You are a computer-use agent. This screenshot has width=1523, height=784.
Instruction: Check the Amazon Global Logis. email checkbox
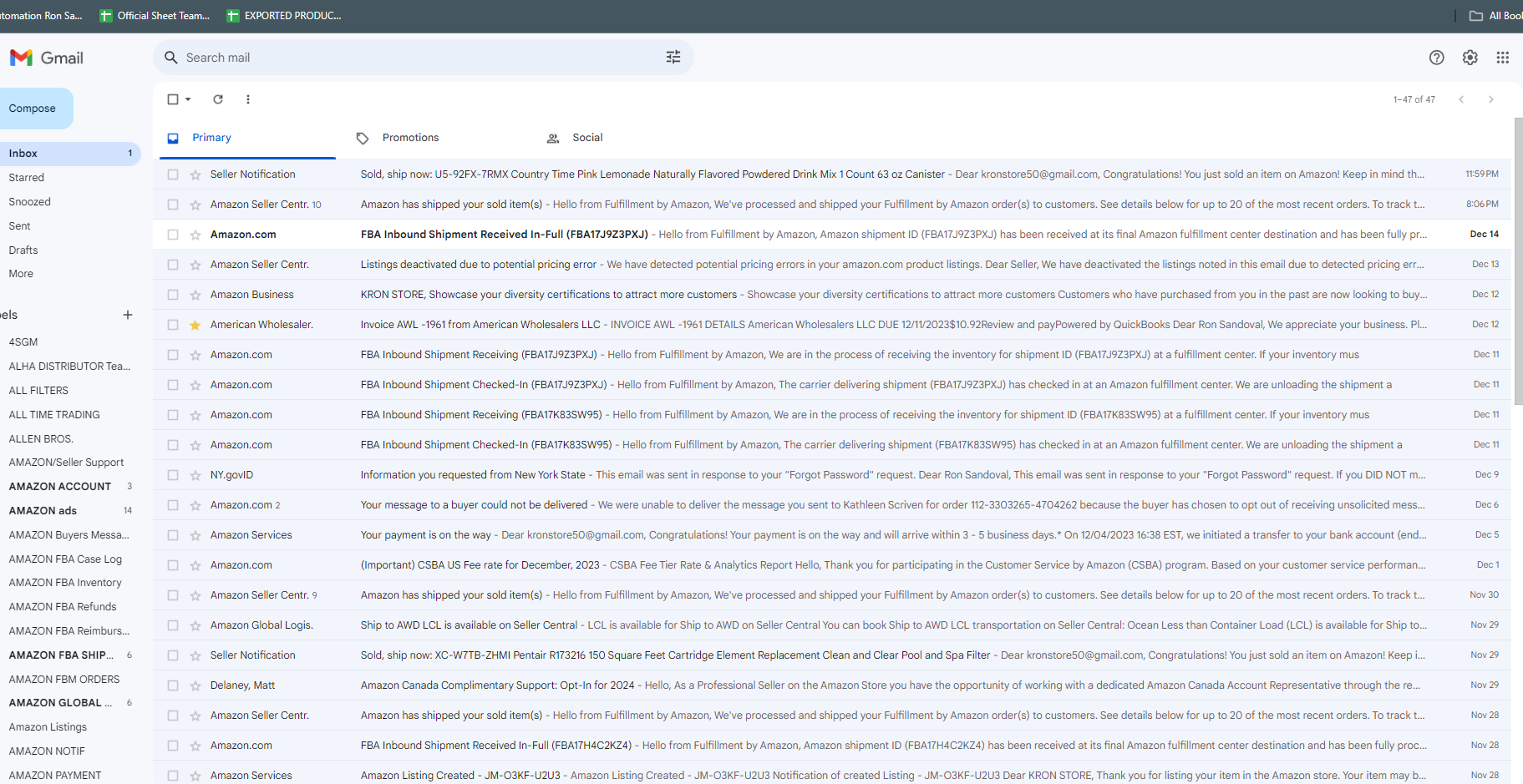coord(173,625)
